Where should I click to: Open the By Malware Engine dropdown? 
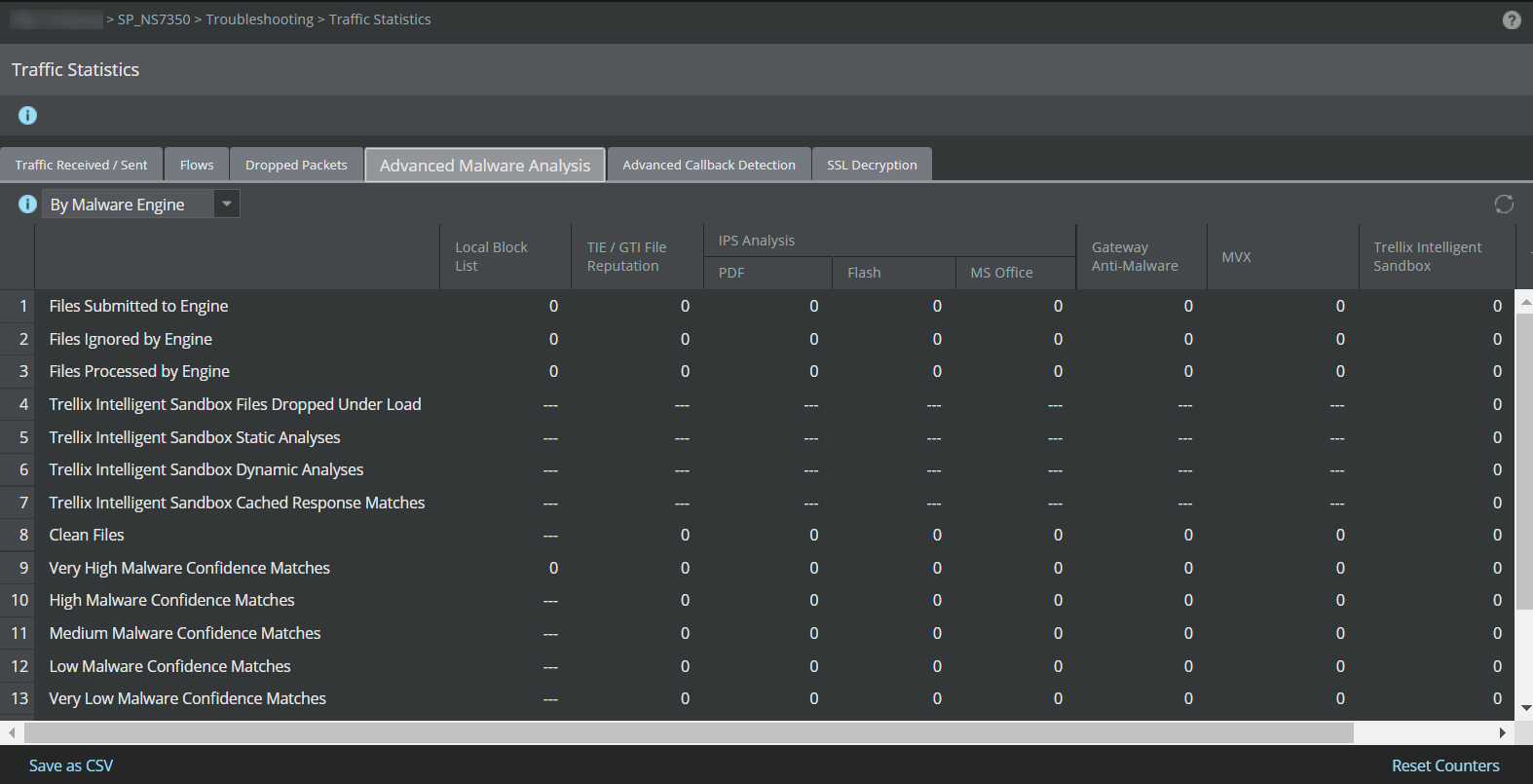click(226, 204)
